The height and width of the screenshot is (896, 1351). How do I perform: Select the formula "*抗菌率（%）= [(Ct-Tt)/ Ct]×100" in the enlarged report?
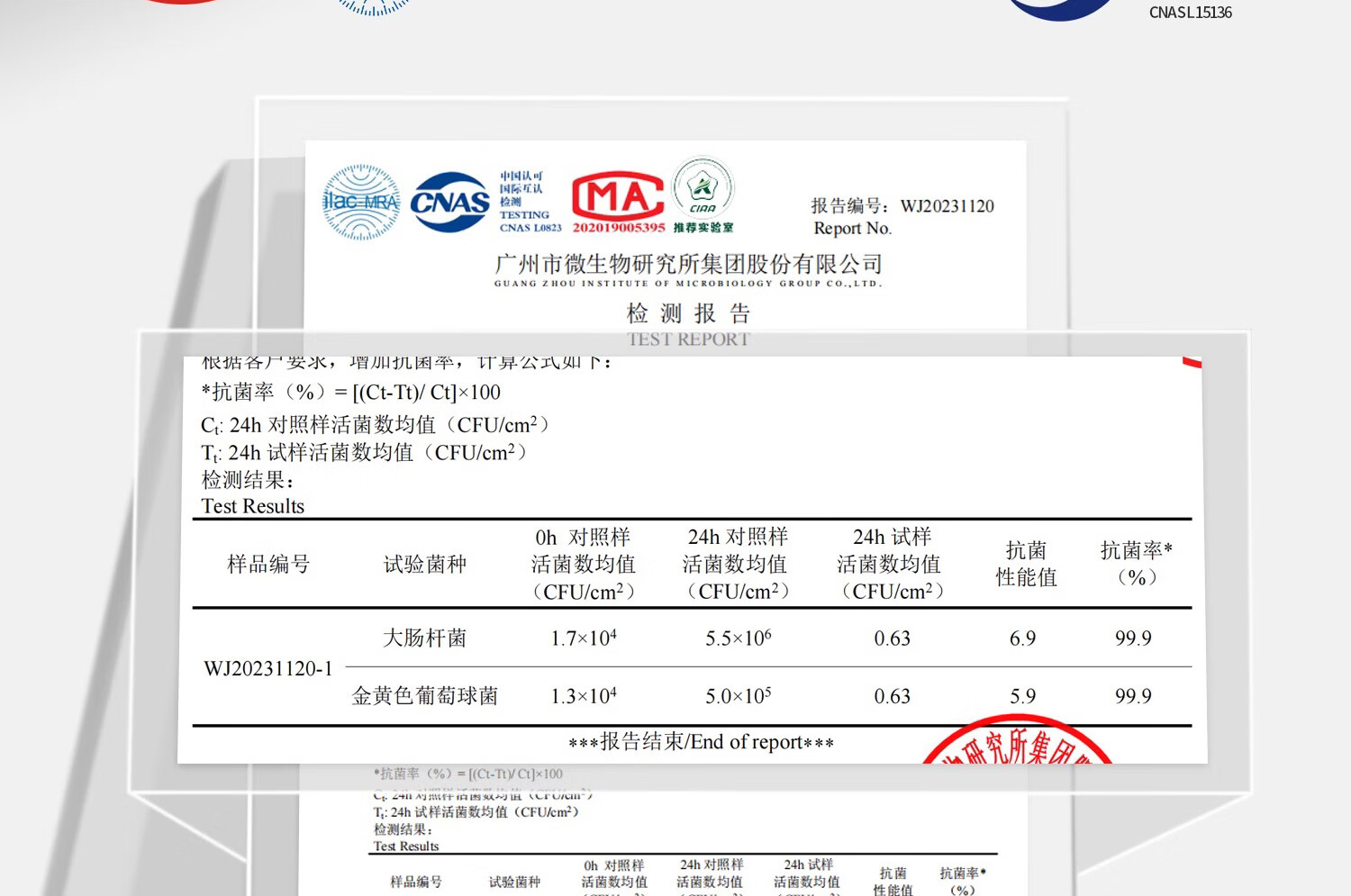pos(351,392)
